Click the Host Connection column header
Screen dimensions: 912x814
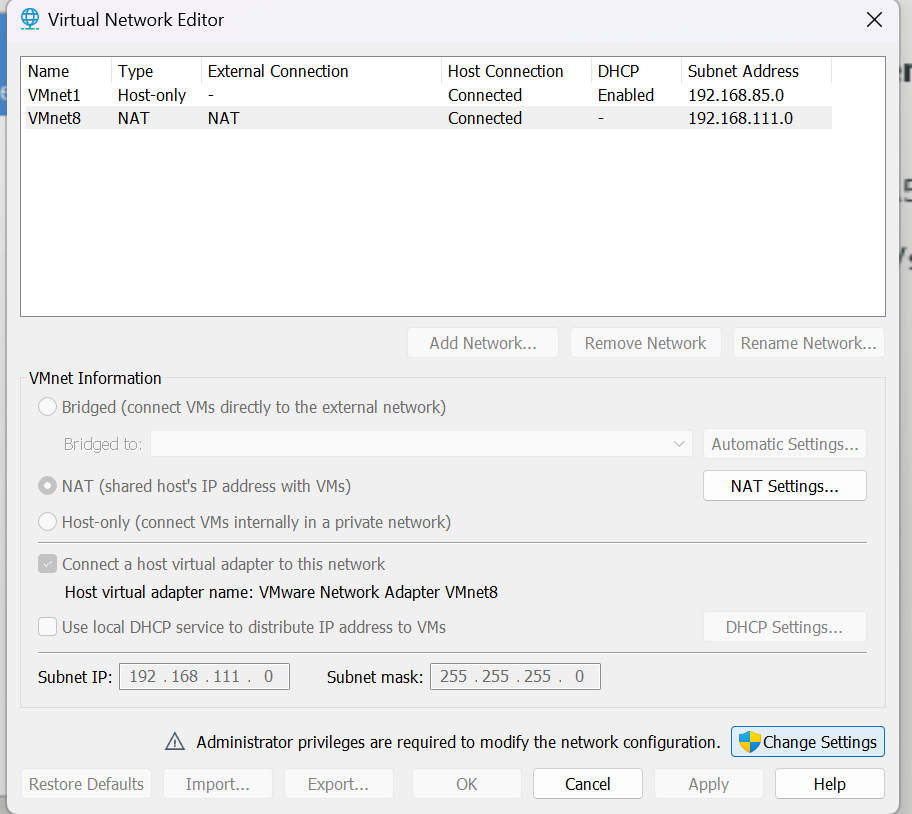pyautogui.click(x=516, y=71)
